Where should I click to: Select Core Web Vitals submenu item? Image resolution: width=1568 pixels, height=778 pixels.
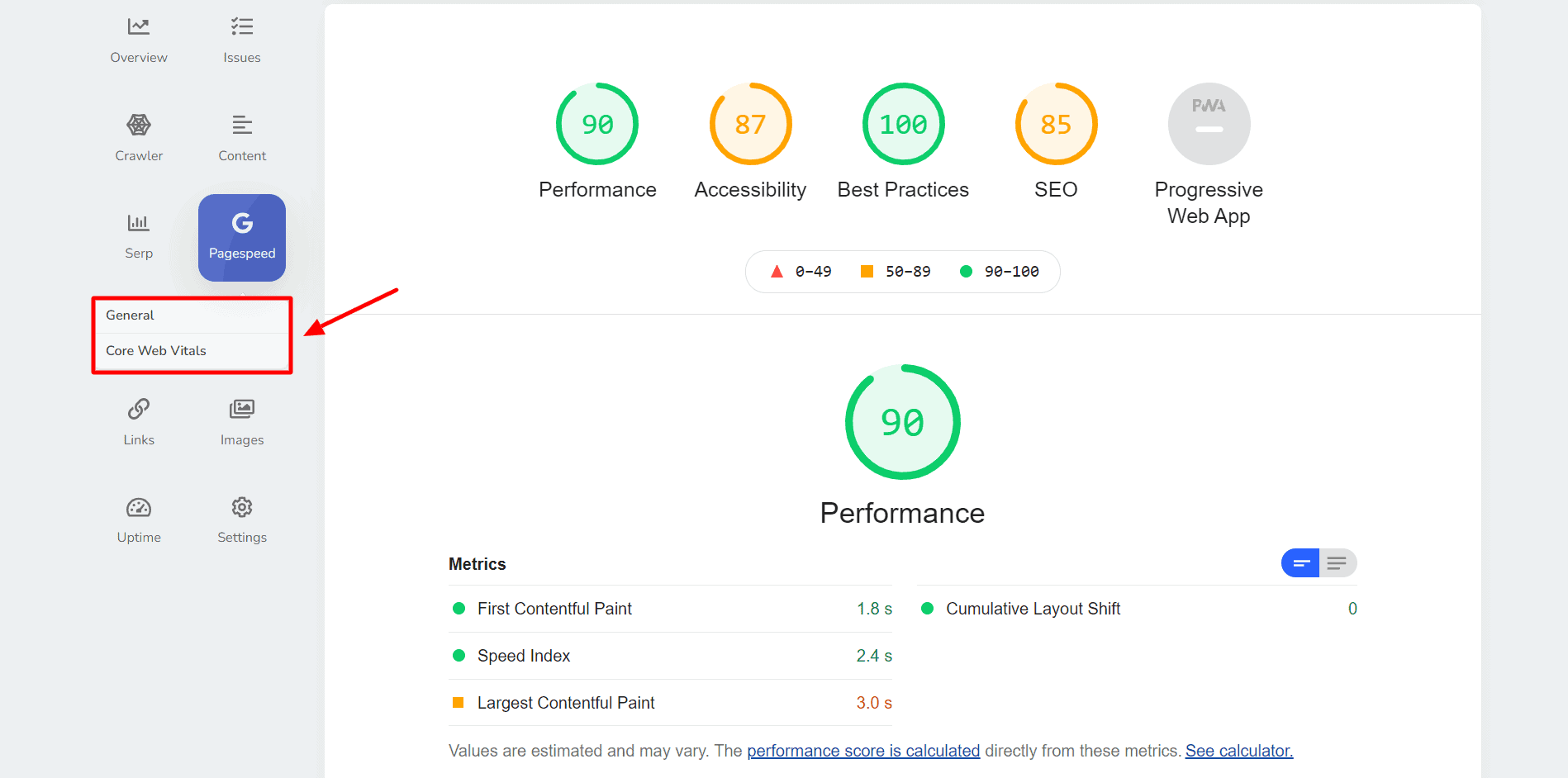(x=156, y=351)
